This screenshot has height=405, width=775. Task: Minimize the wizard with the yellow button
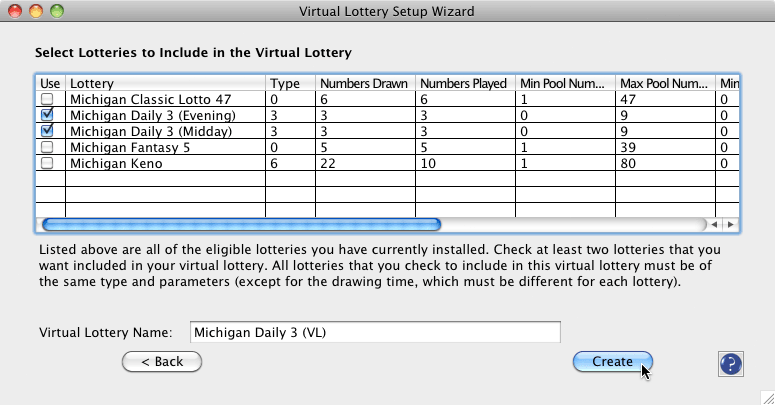coord(36,10)
